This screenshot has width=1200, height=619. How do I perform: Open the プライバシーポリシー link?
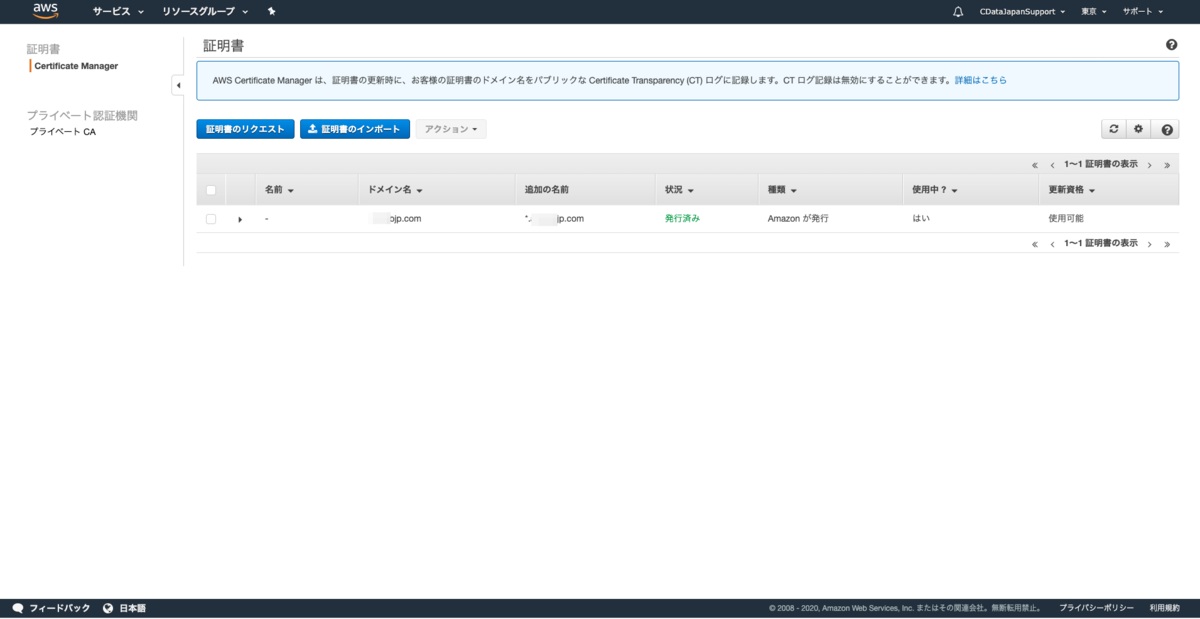tap(1096, 608)
